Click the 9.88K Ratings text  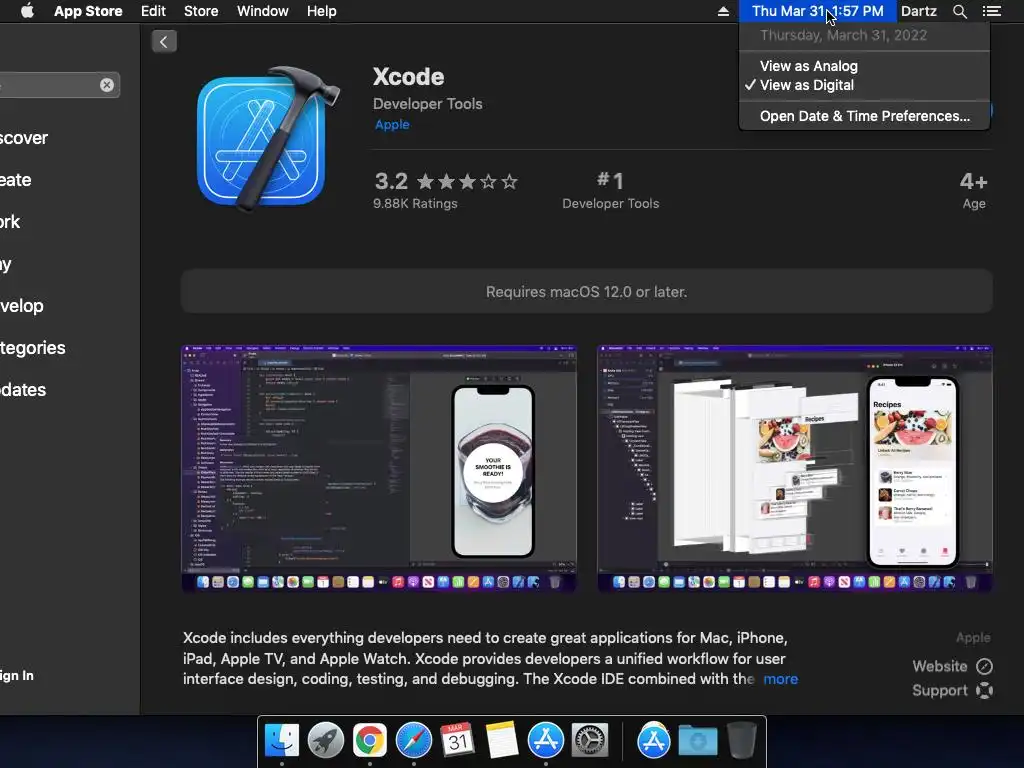coord(415,204)
